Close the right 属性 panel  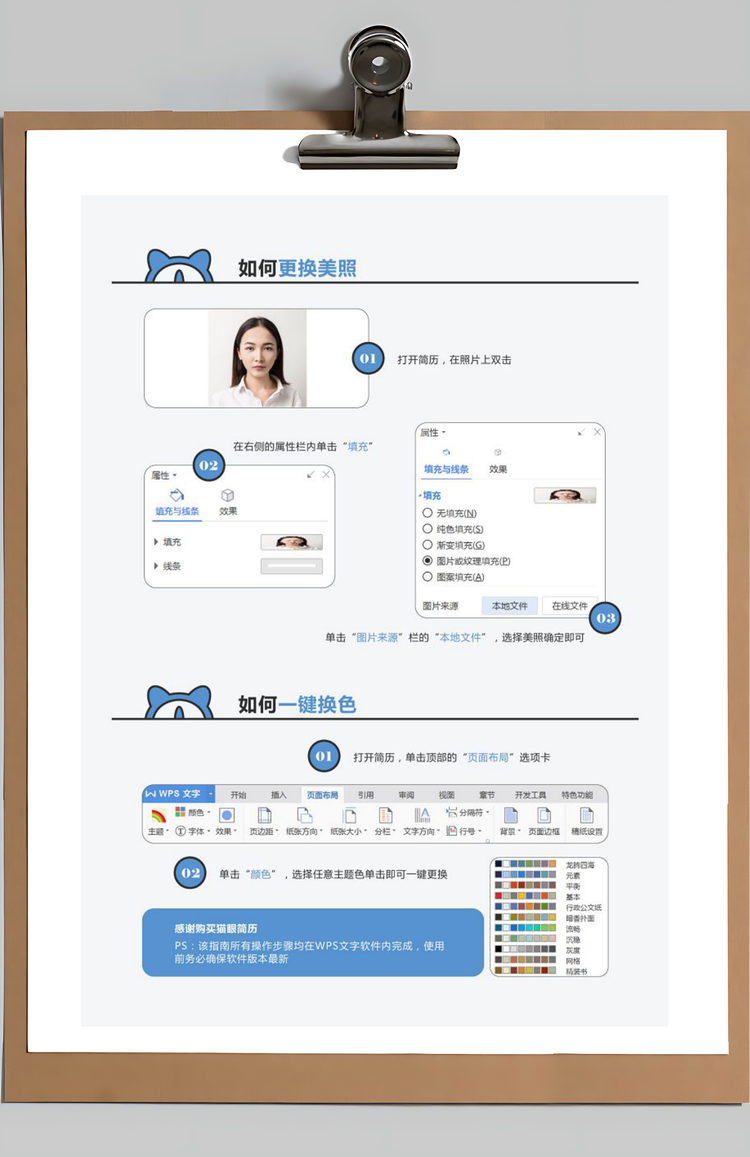click(597, 432)
